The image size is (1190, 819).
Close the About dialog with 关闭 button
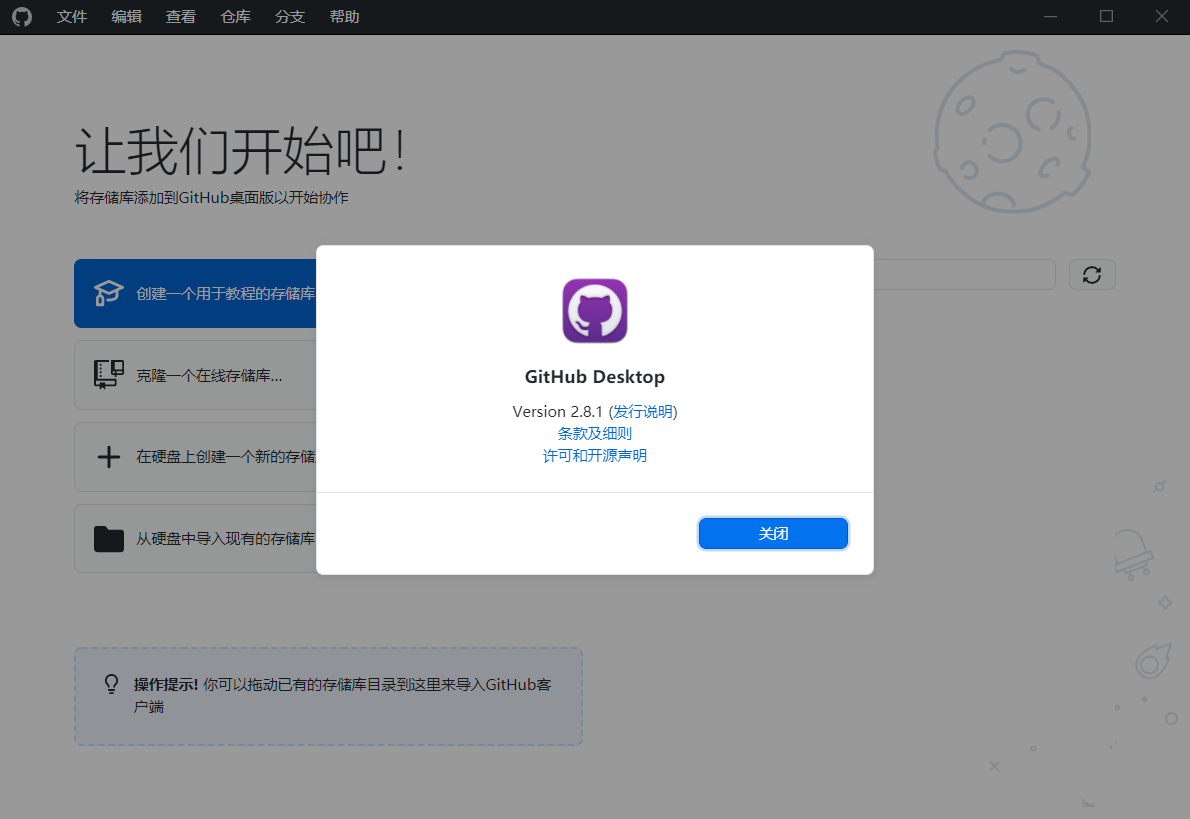(x=773, y=534)
